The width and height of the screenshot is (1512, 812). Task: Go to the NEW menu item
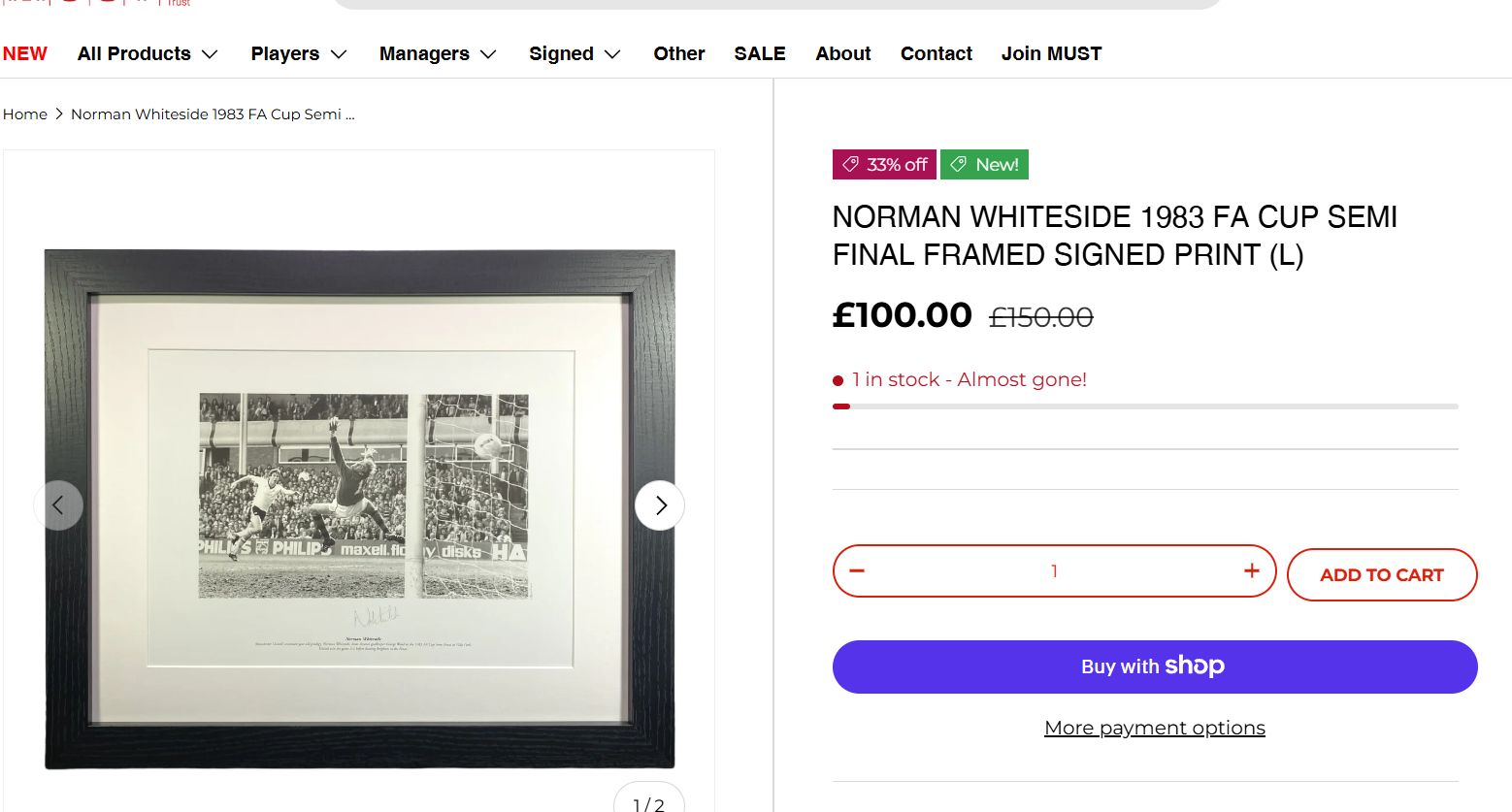(25, 54)
